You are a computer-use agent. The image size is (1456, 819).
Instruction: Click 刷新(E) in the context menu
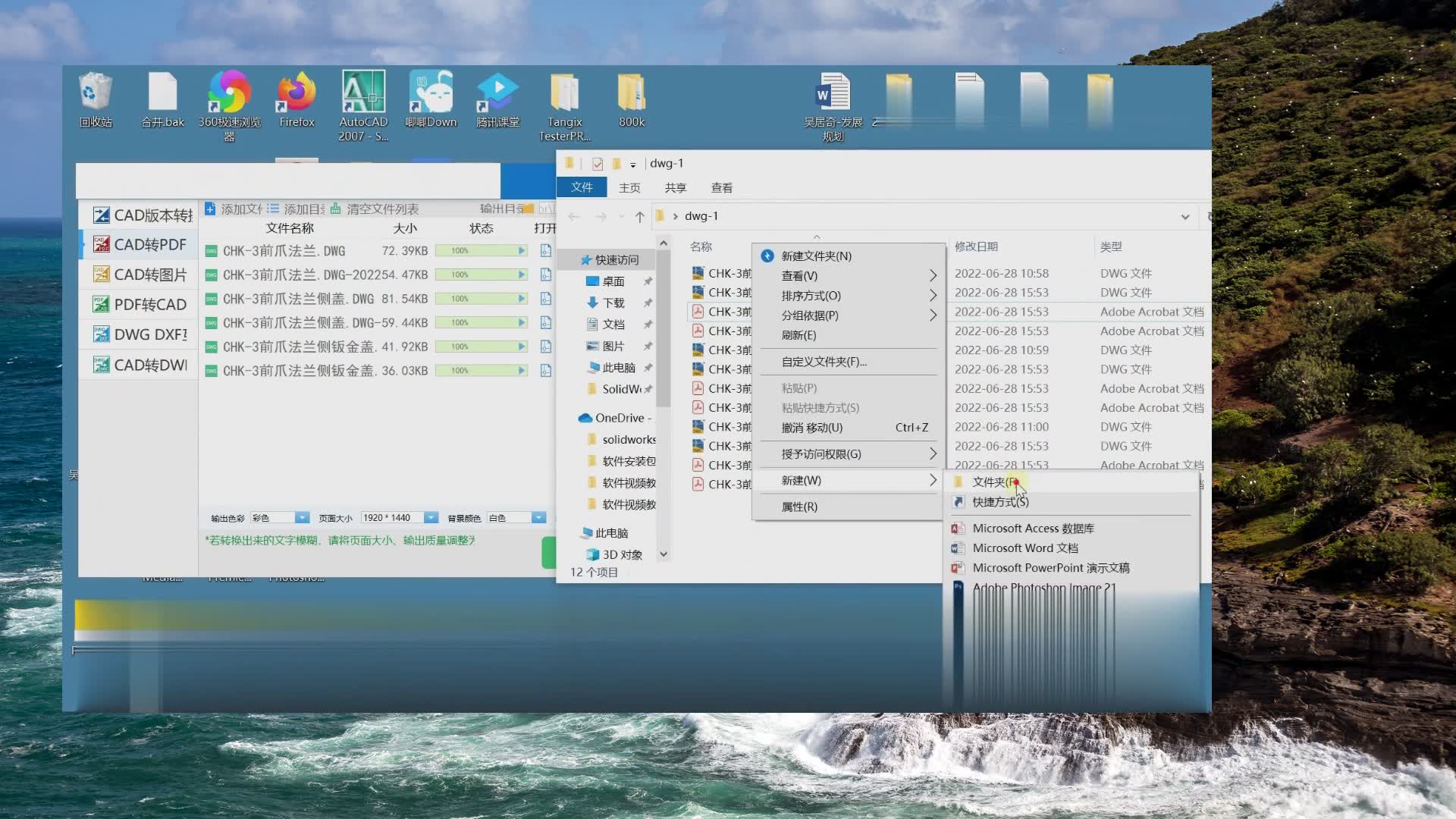799,334
